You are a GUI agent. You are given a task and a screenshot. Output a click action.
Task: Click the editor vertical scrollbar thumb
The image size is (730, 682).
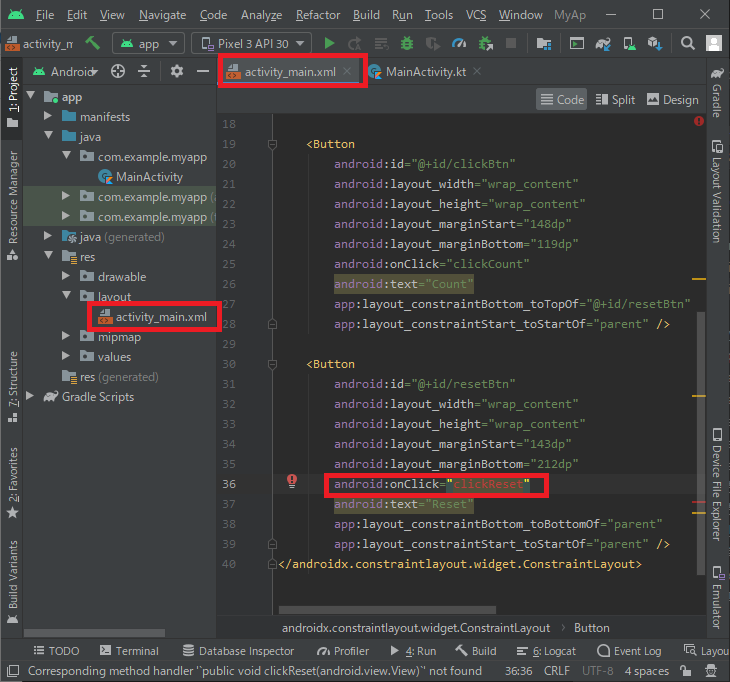pos(701,443)
